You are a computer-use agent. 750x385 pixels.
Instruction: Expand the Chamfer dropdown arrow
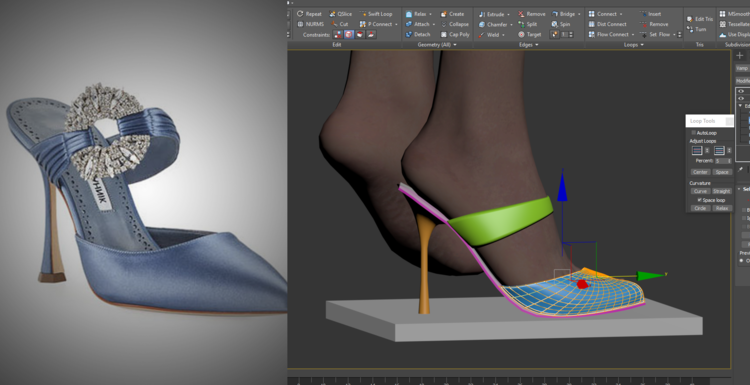pos(511,24)
